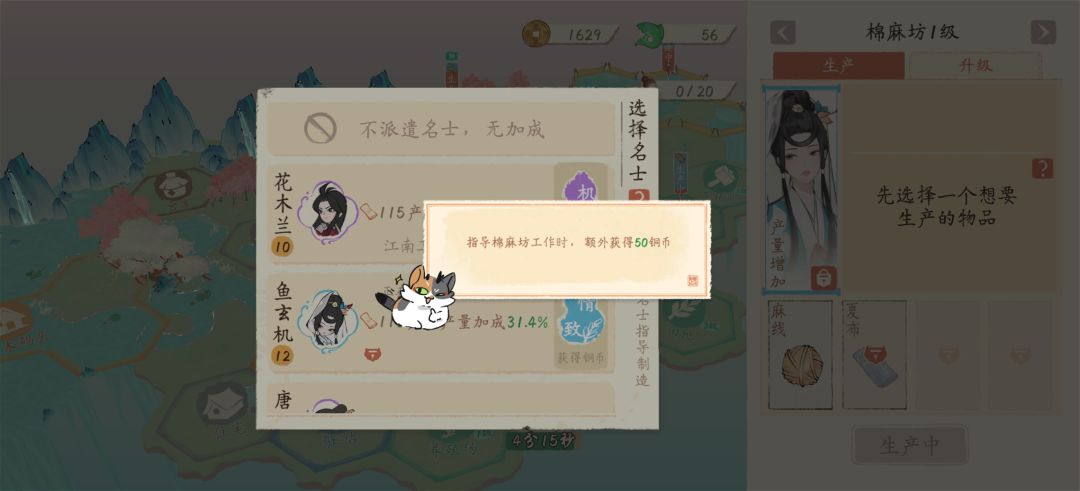Screen dimensions: 1080x491
Task: Click the blue 情致 trait badge
Action: pyautogui.click(x=581, y=322)
